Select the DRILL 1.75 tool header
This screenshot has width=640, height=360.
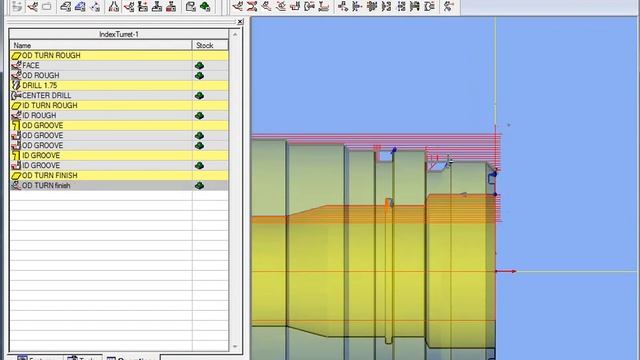pyautogui.click(x=119, y=85)
